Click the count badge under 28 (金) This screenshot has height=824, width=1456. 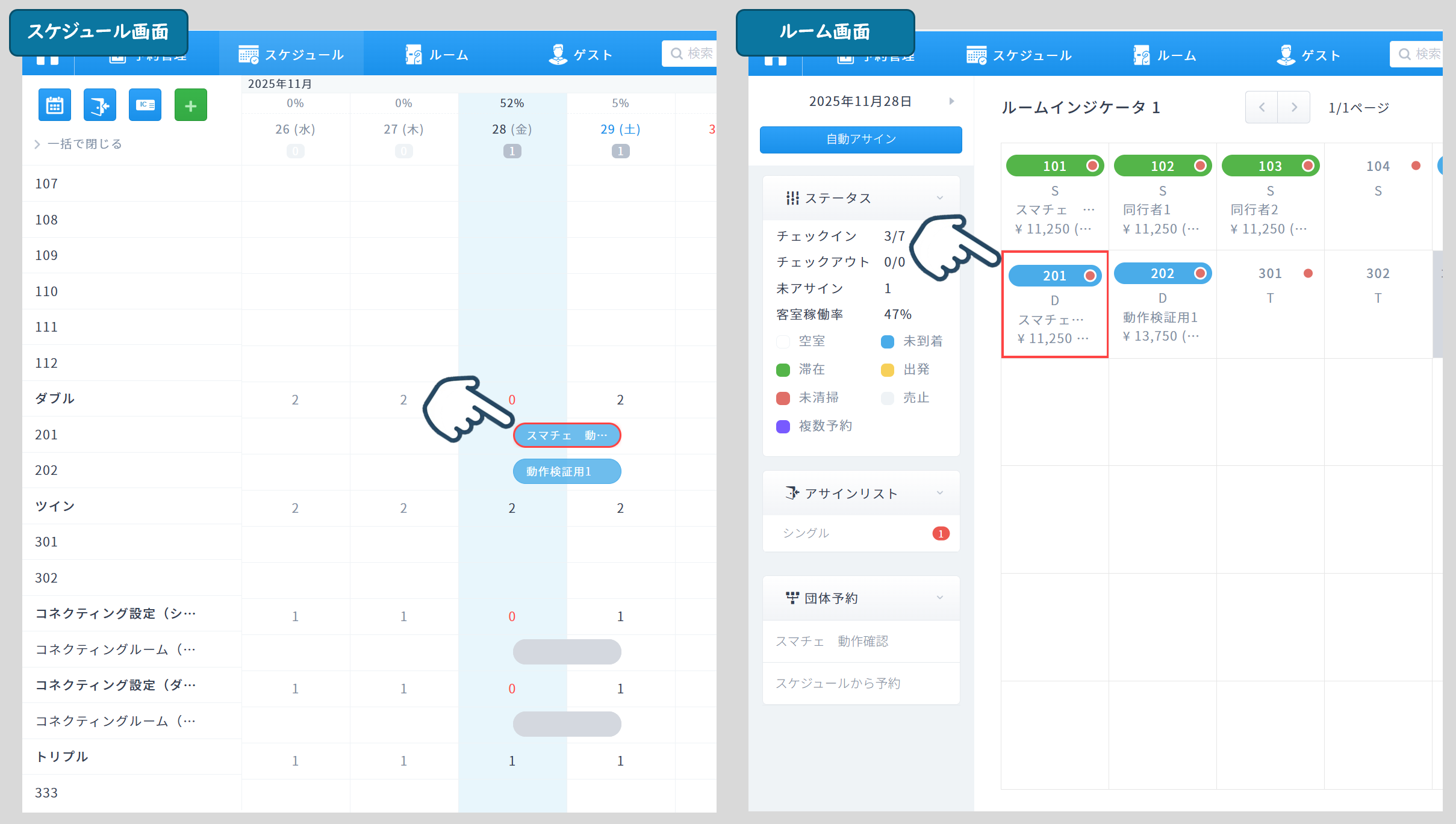(512, 151)
